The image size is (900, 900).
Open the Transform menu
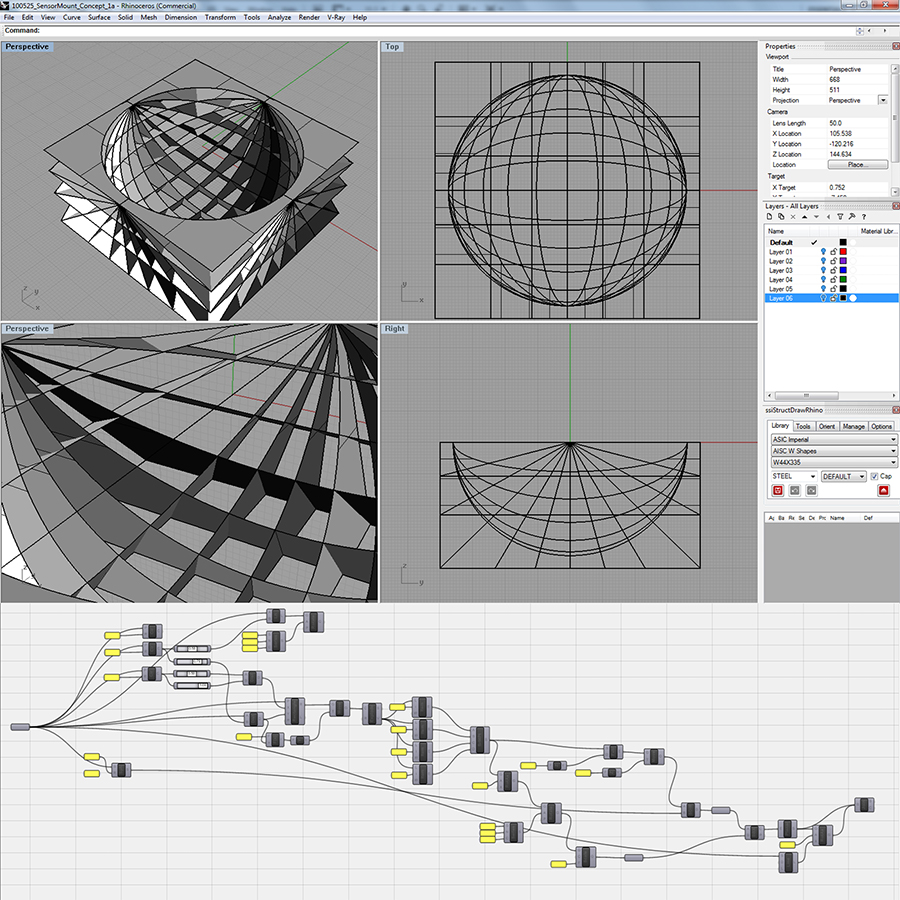point(220,17)
